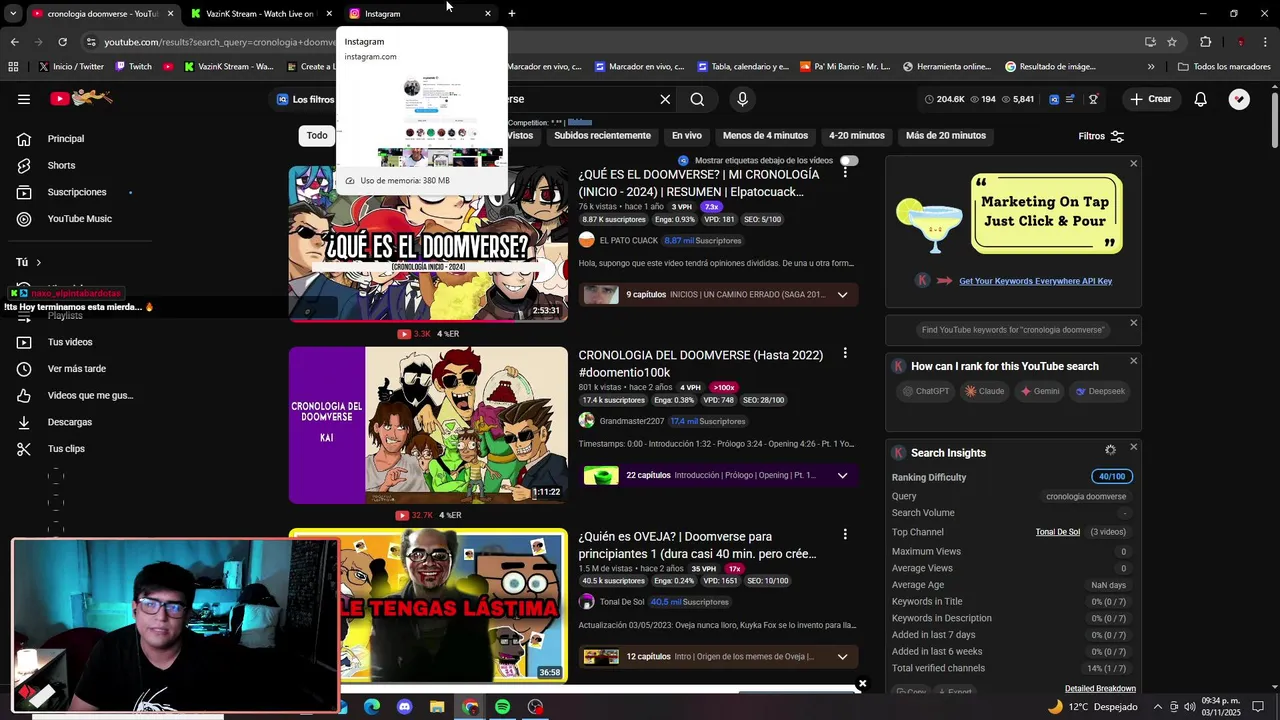
Task: Open File Explorer from the taskbar
Action: [x=437, y=707]
